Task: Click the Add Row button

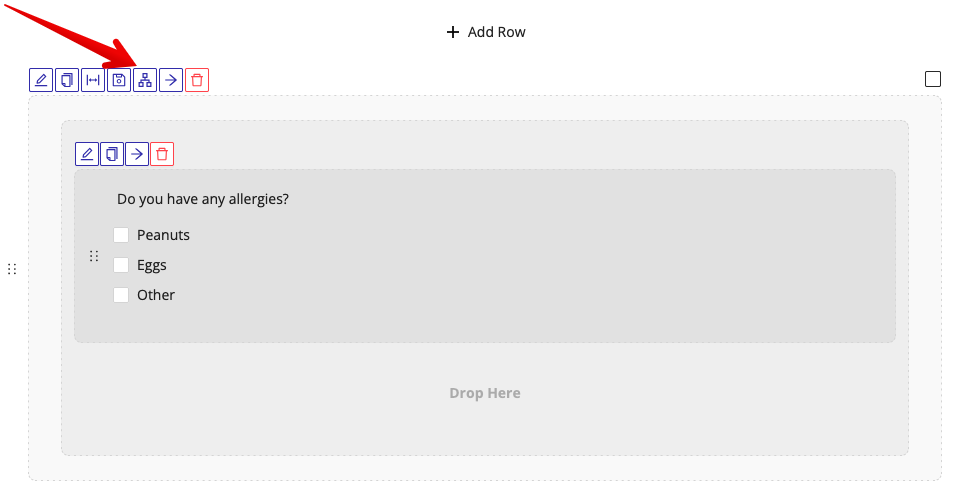Action: pyautogui.click(x=486, y=32)
